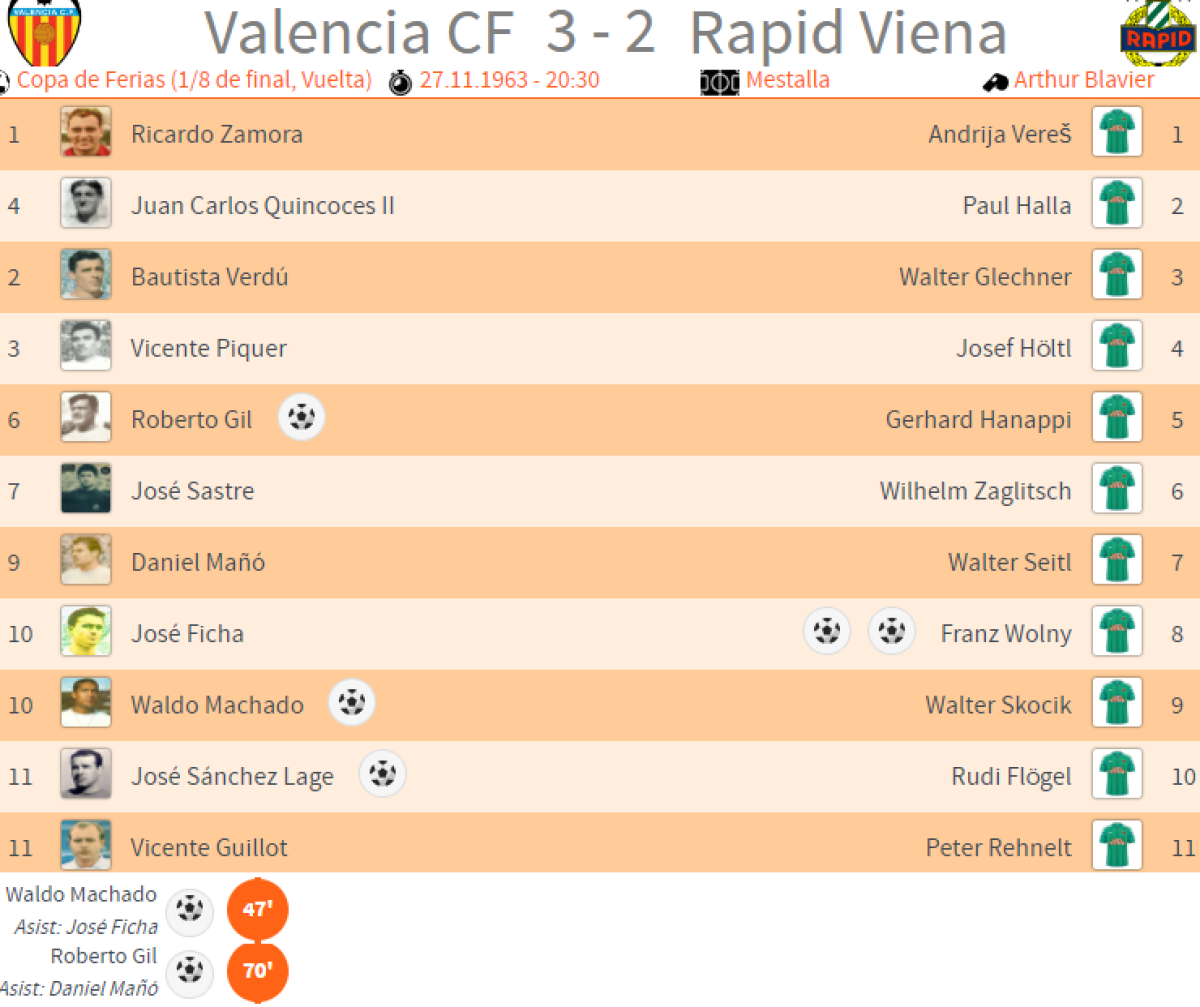Open Vicente Guillot's player photo
This screenshot has width=1200, height=1007.
86,846
